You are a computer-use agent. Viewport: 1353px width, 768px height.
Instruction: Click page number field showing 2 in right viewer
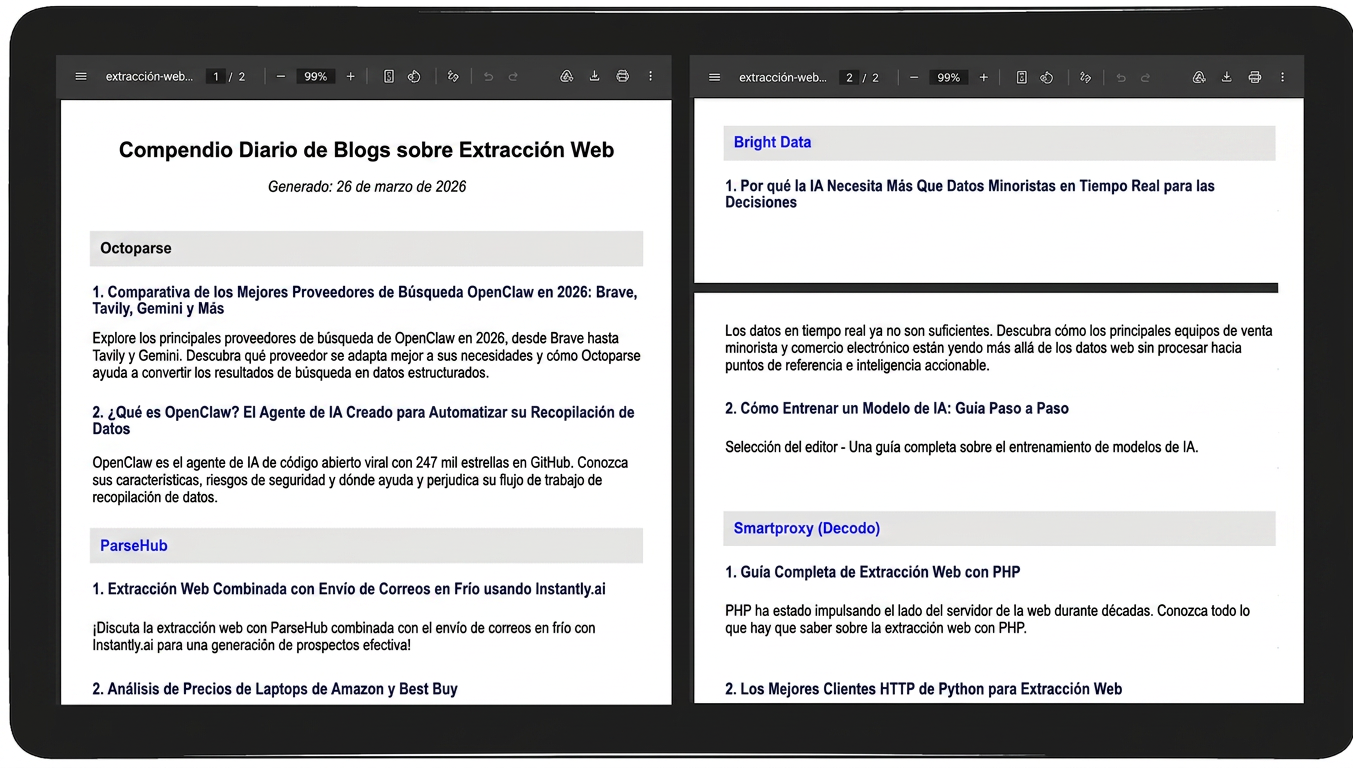click(x=849, y=77)
